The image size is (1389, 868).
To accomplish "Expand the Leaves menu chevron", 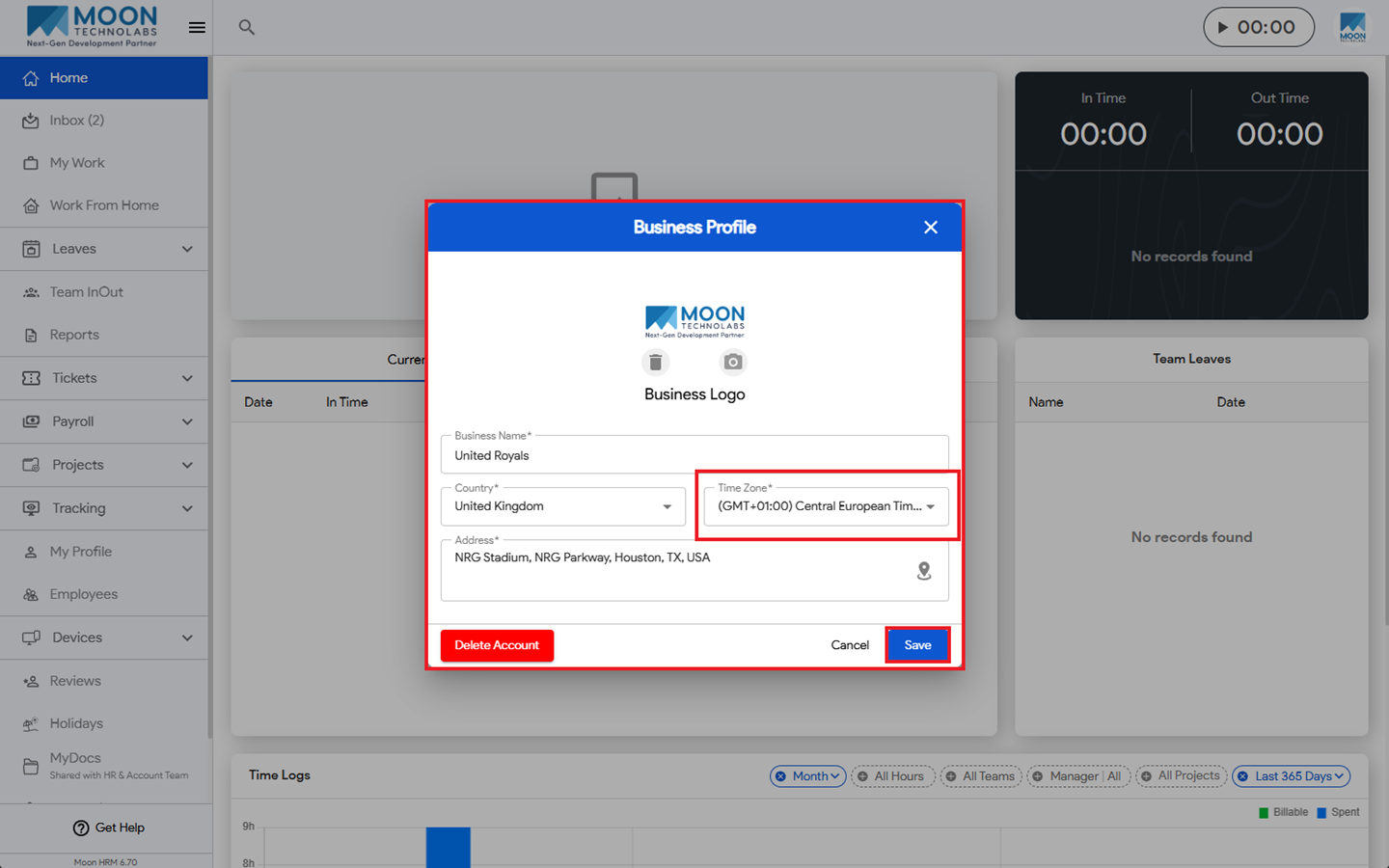I will coord(187,249).
